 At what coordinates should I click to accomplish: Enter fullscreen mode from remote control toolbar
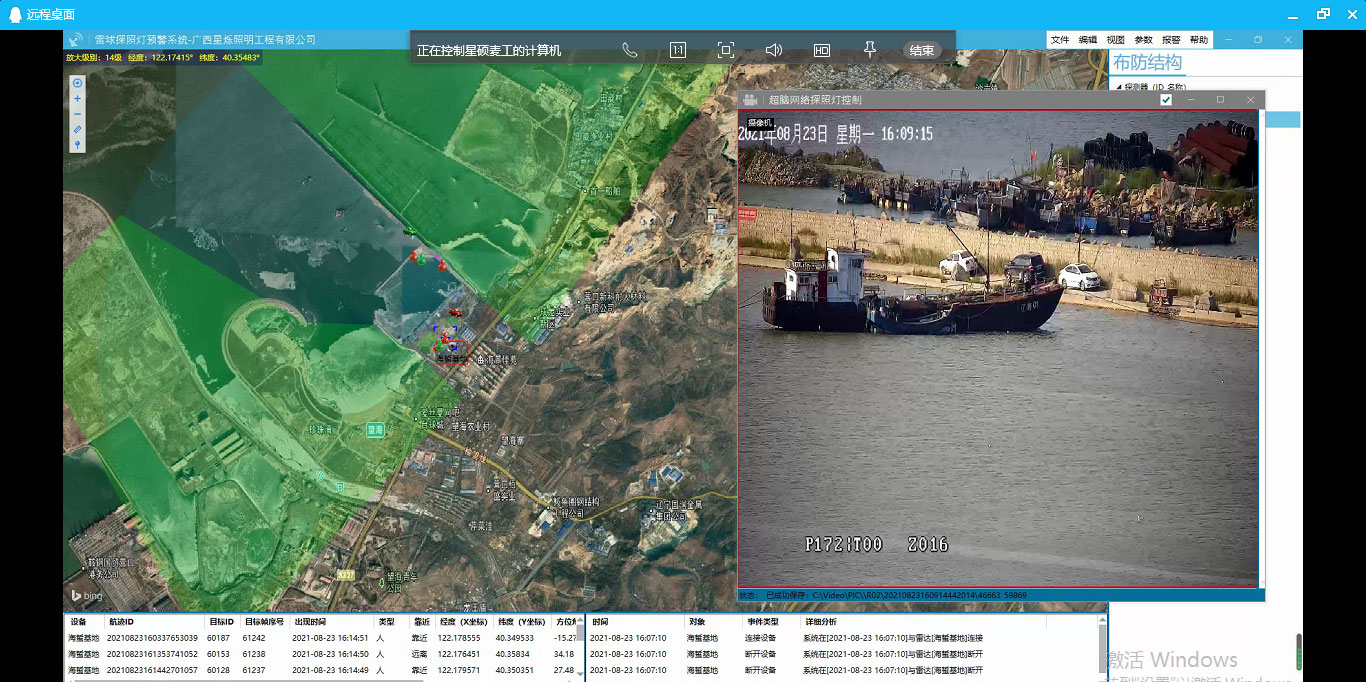click(726, 50)
